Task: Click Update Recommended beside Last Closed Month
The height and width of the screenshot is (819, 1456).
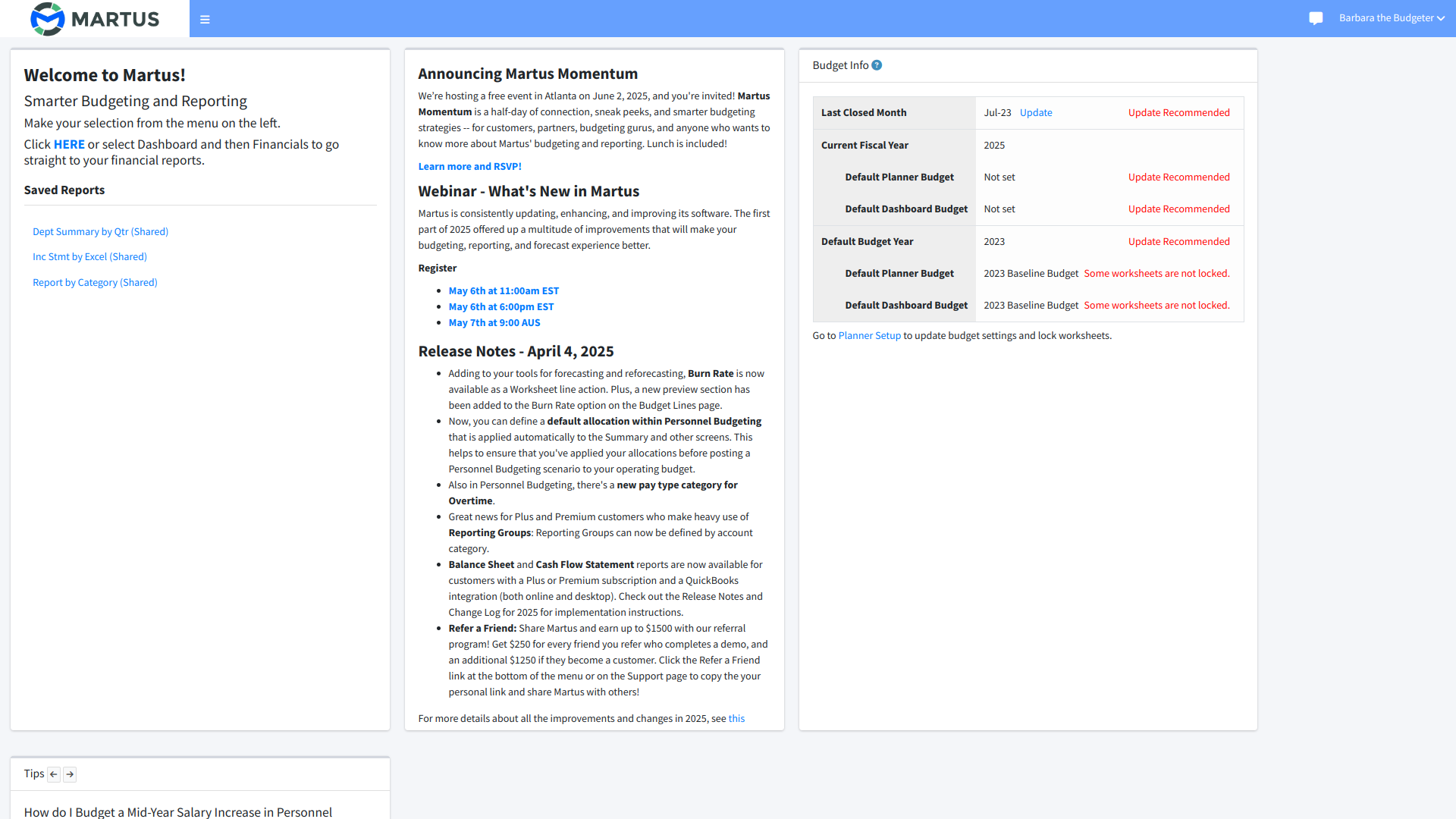Action: [x=1179, y=113]
